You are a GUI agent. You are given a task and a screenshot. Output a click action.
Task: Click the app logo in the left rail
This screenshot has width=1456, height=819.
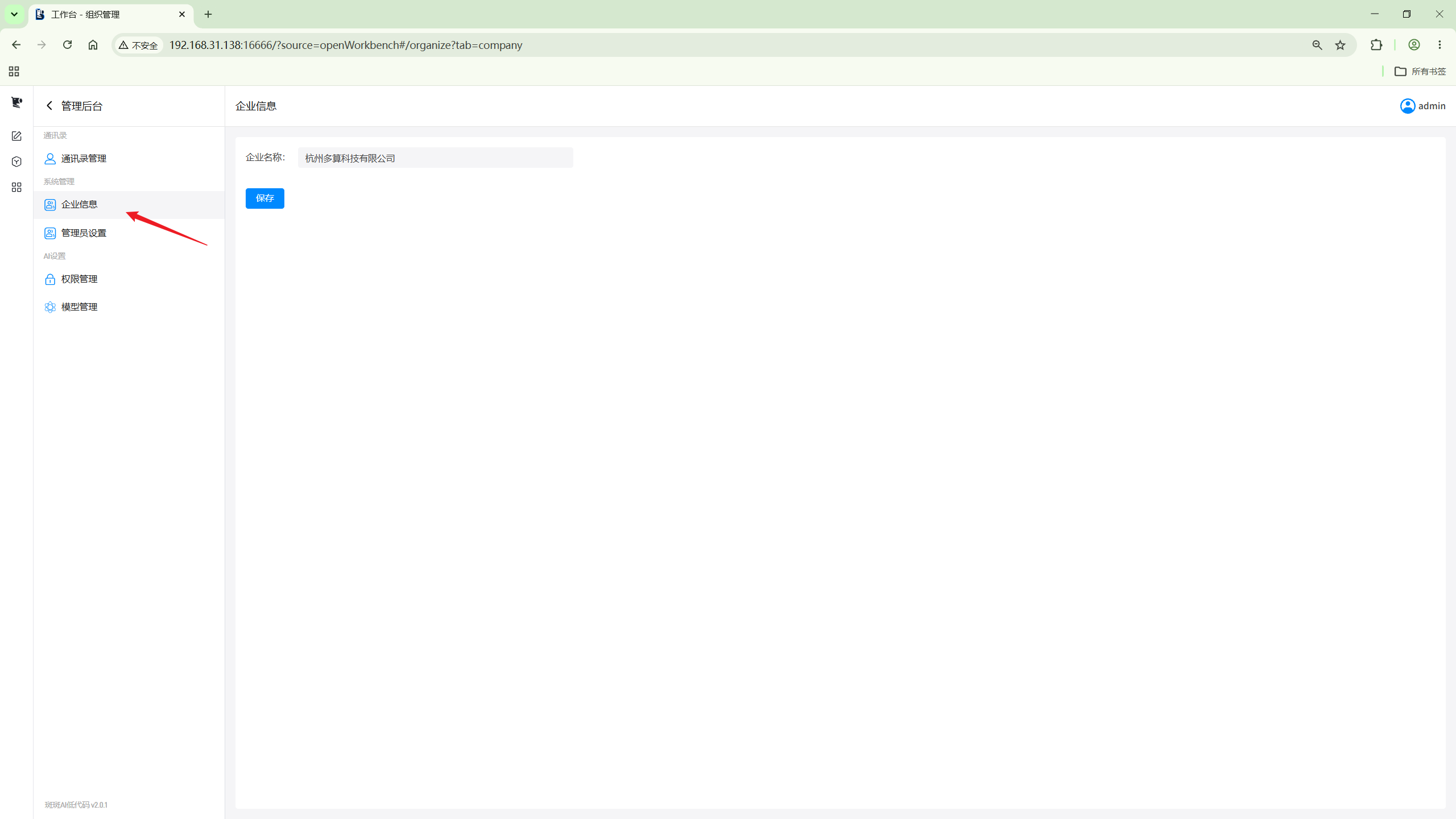click(16, 102)
